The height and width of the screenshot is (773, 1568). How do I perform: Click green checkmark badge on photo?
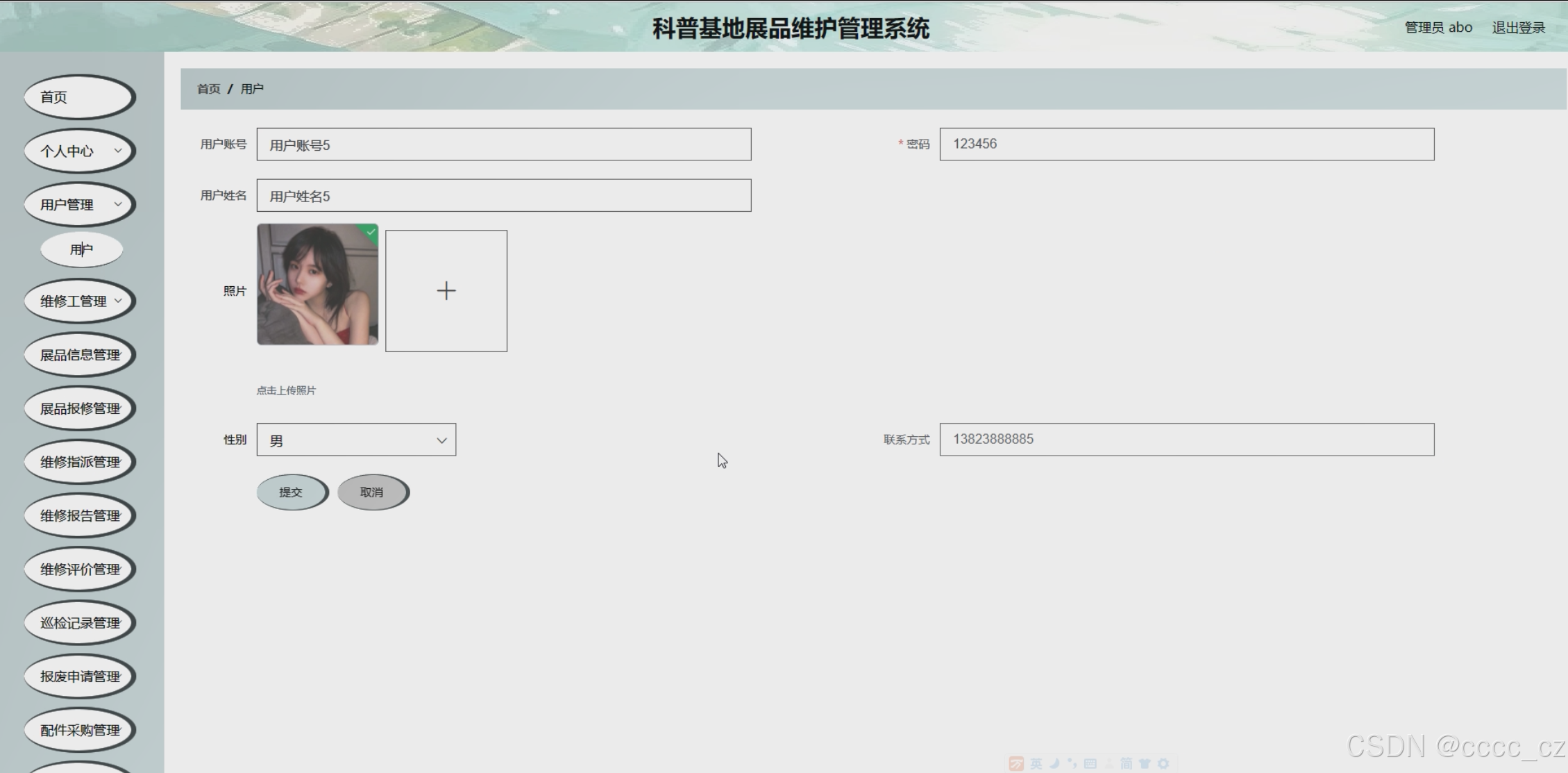(x=371, y=232)
